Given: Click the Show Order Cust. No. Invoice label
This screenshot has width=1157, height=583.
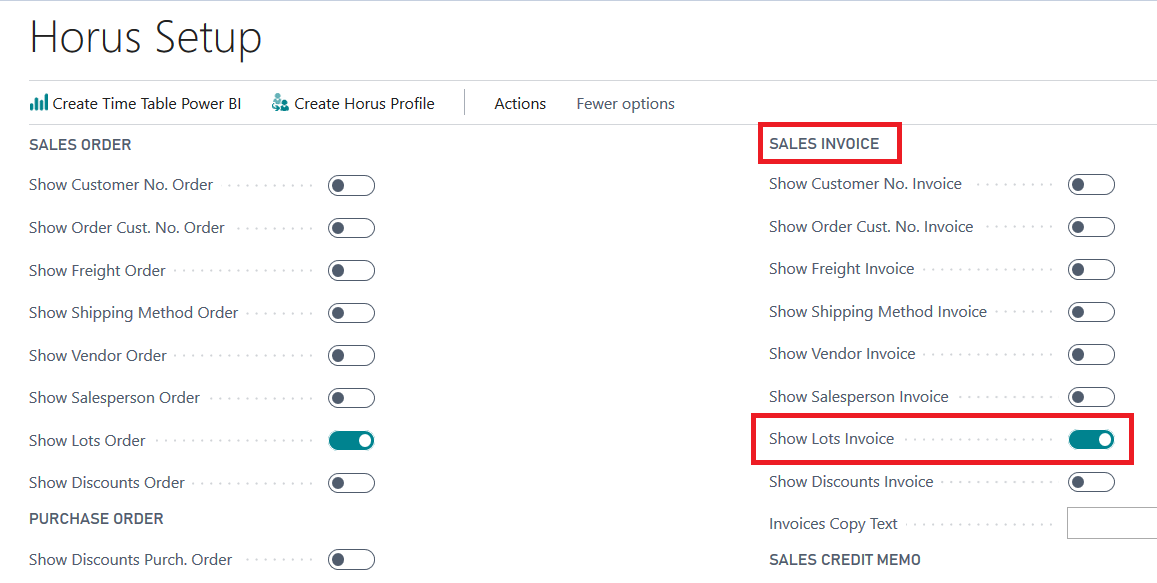Looking at the screenshot, I should 871,227.
